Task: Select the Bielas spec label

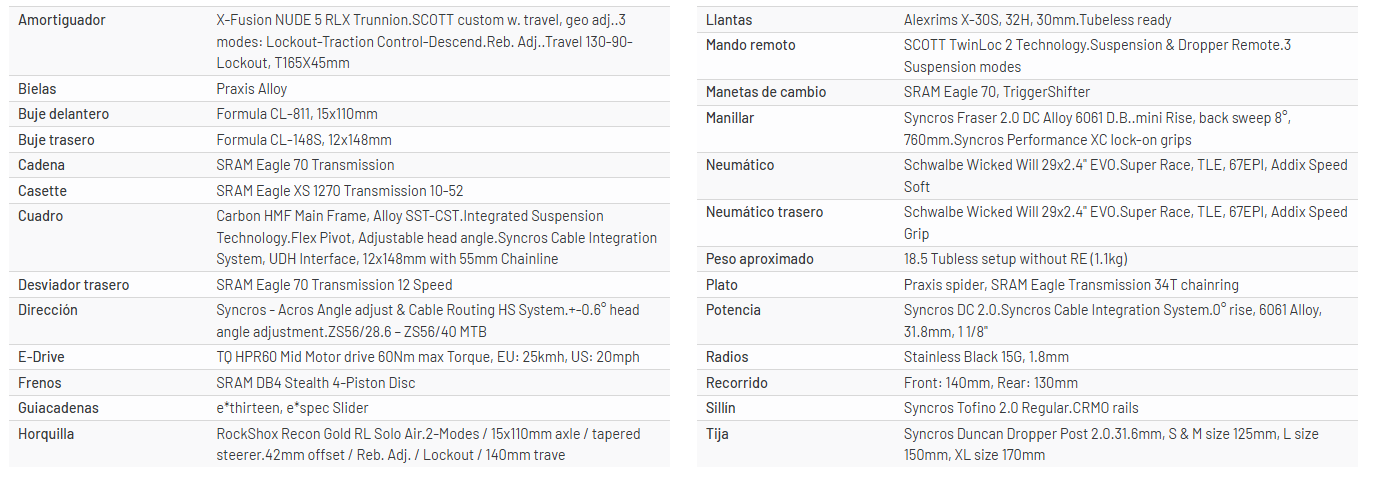Action: (37, 89)
